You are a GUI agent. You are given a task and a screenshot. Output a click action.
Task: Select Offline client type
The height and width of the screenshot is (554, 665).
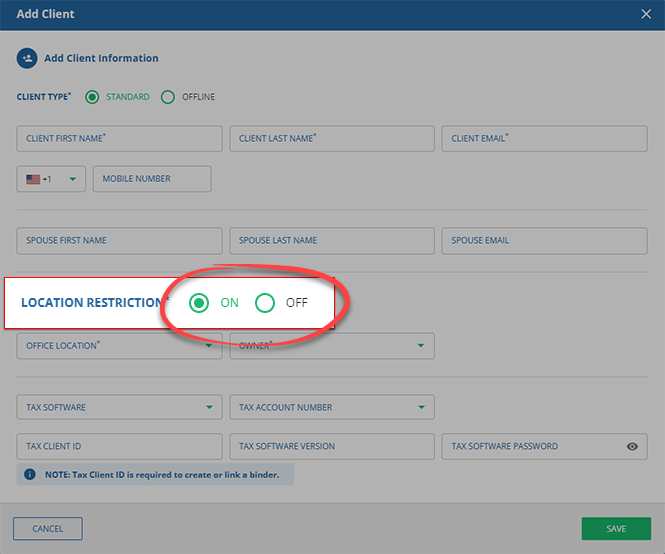click(168, 97)
